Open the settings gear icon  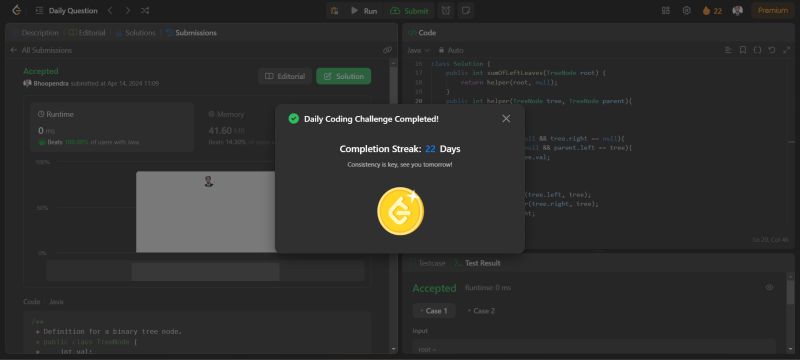click(686, 10)
